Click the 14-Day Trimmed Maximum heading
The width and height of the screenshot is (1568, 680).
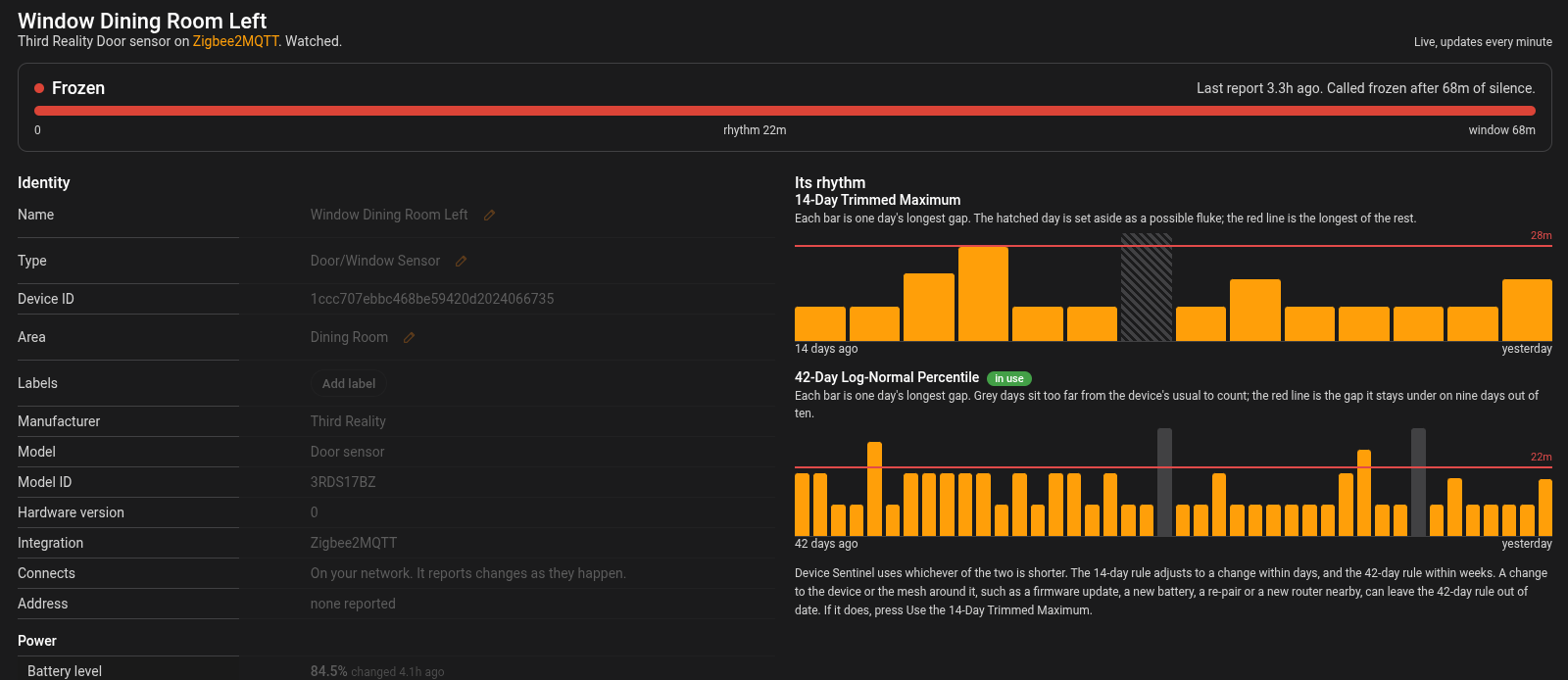pyautogui.click(x=877, y=200)
